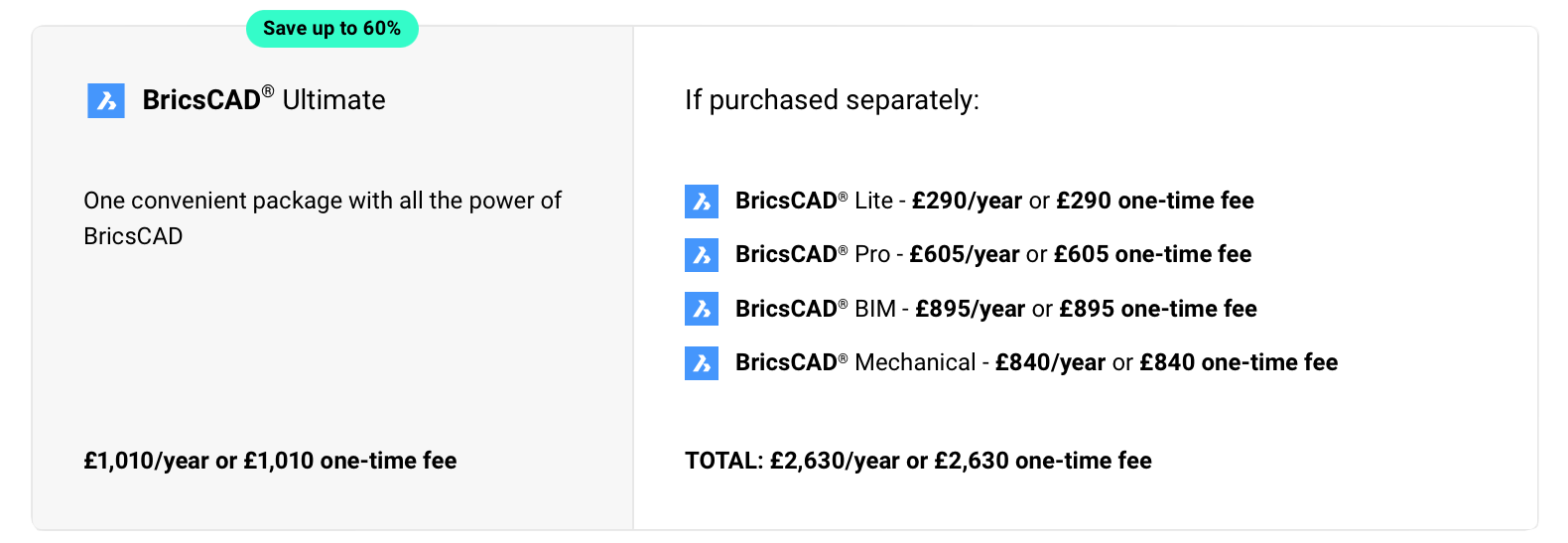
Task: Select the BricsCAD Pro product icon
Action: [702, 255]
